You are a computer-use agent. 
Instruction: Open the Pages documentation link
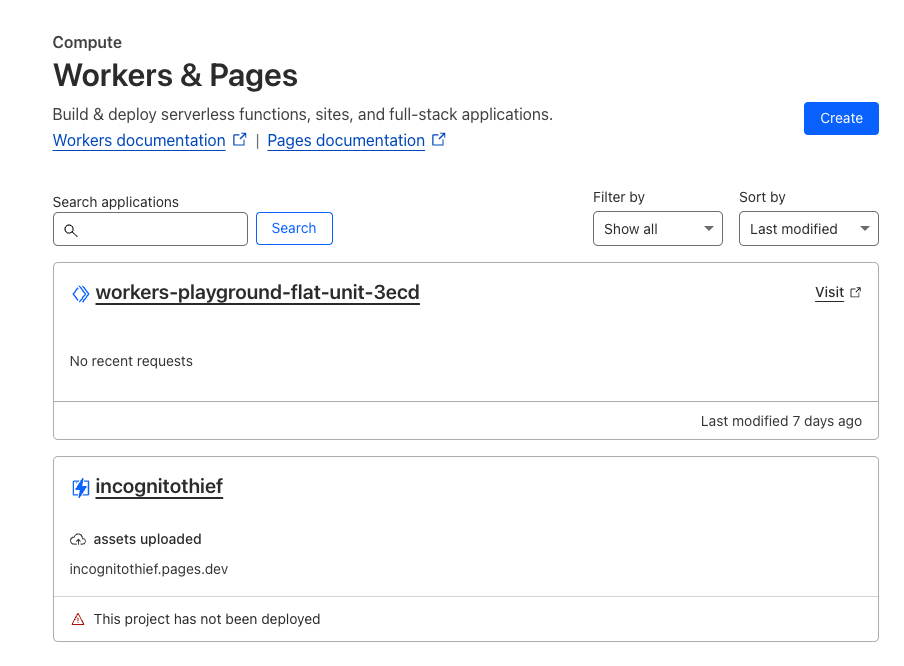[x=346, y=140]
